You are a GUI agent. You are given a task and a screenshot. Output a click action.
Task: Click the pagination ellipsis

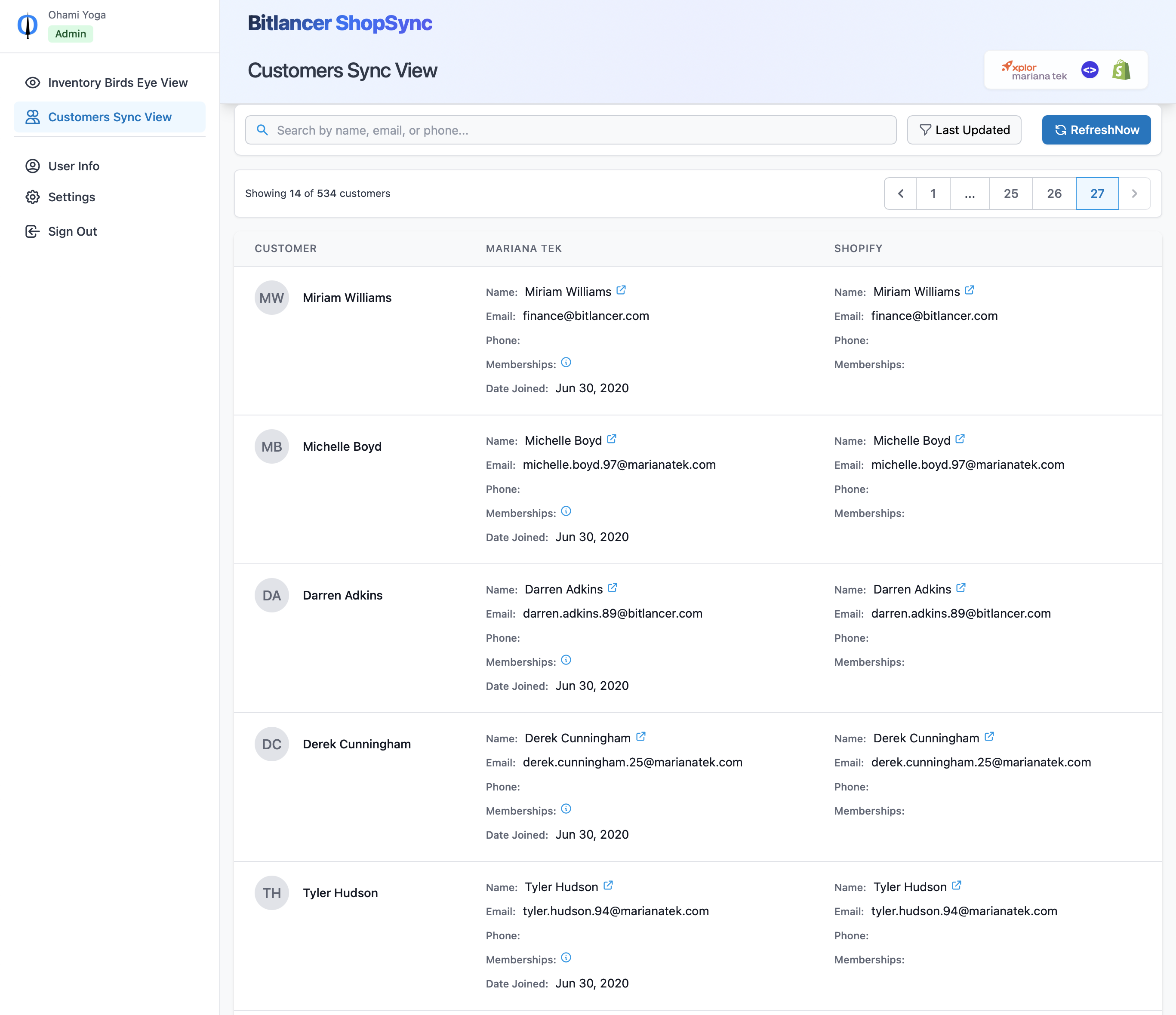(970, 194)
